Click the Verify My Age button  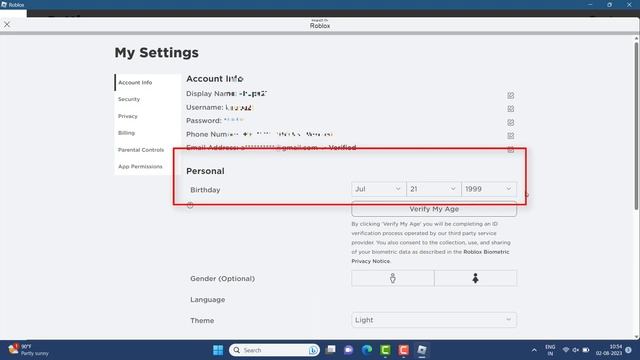pyautogui.click(x=434, y=209)
